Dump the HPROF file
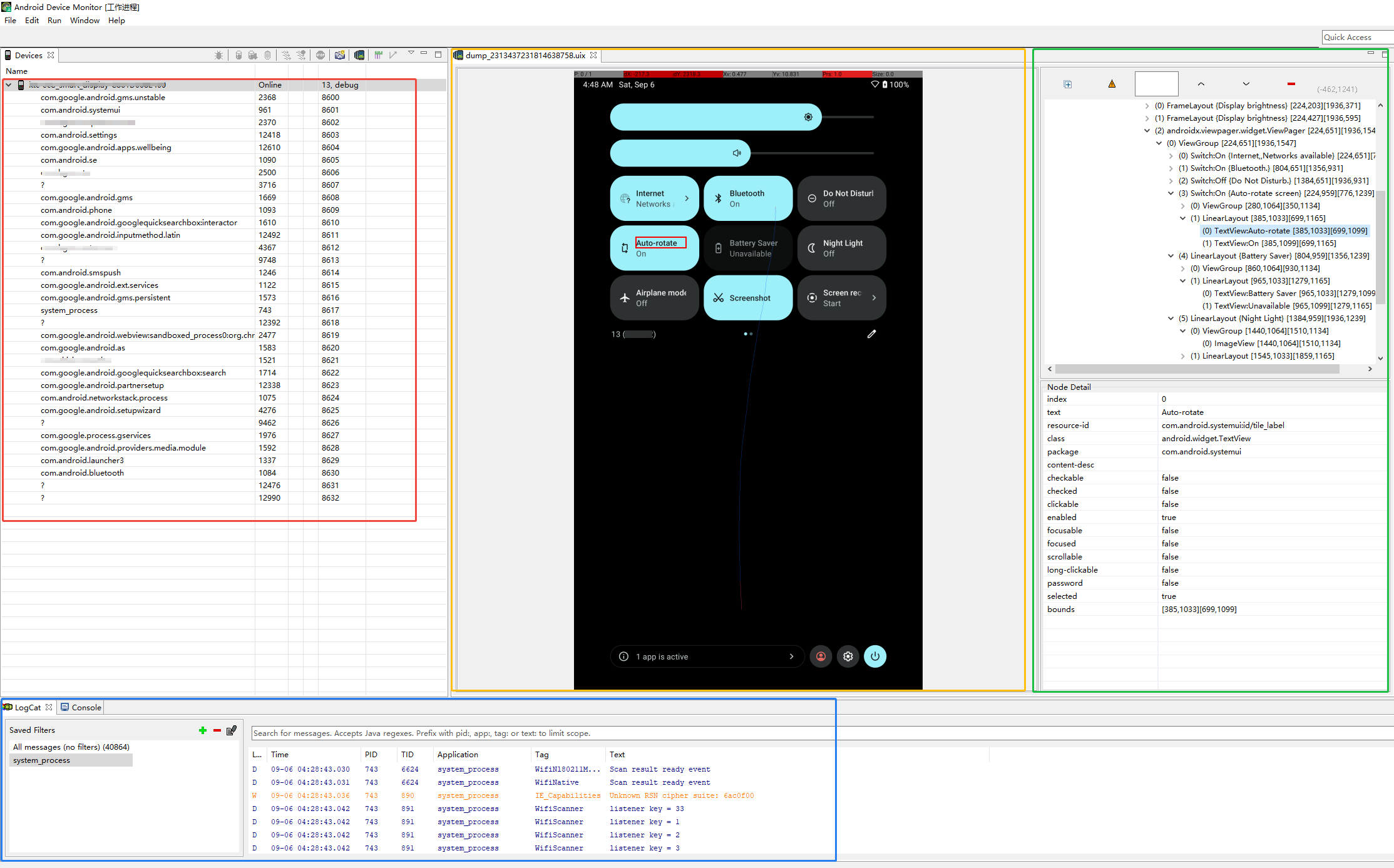1394x868 pixels. tap(252, 55)
